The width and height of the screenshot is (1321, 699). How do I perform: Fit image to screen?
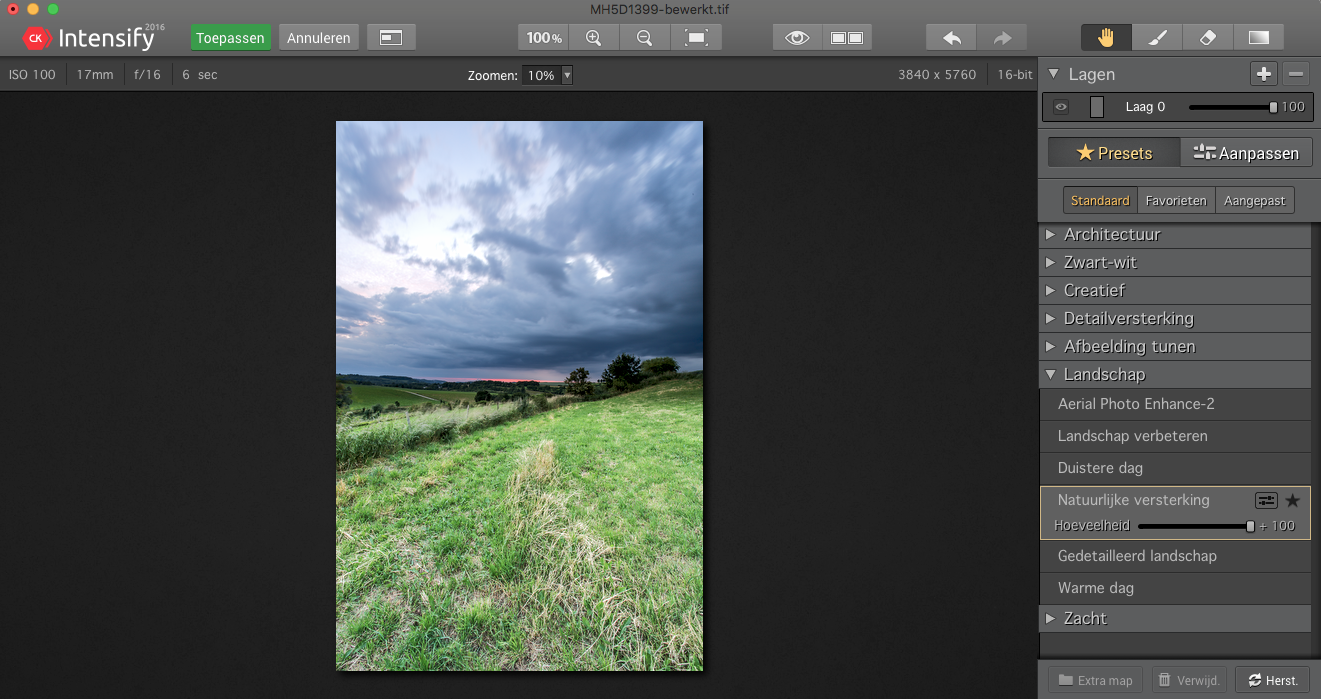point(696,38)
